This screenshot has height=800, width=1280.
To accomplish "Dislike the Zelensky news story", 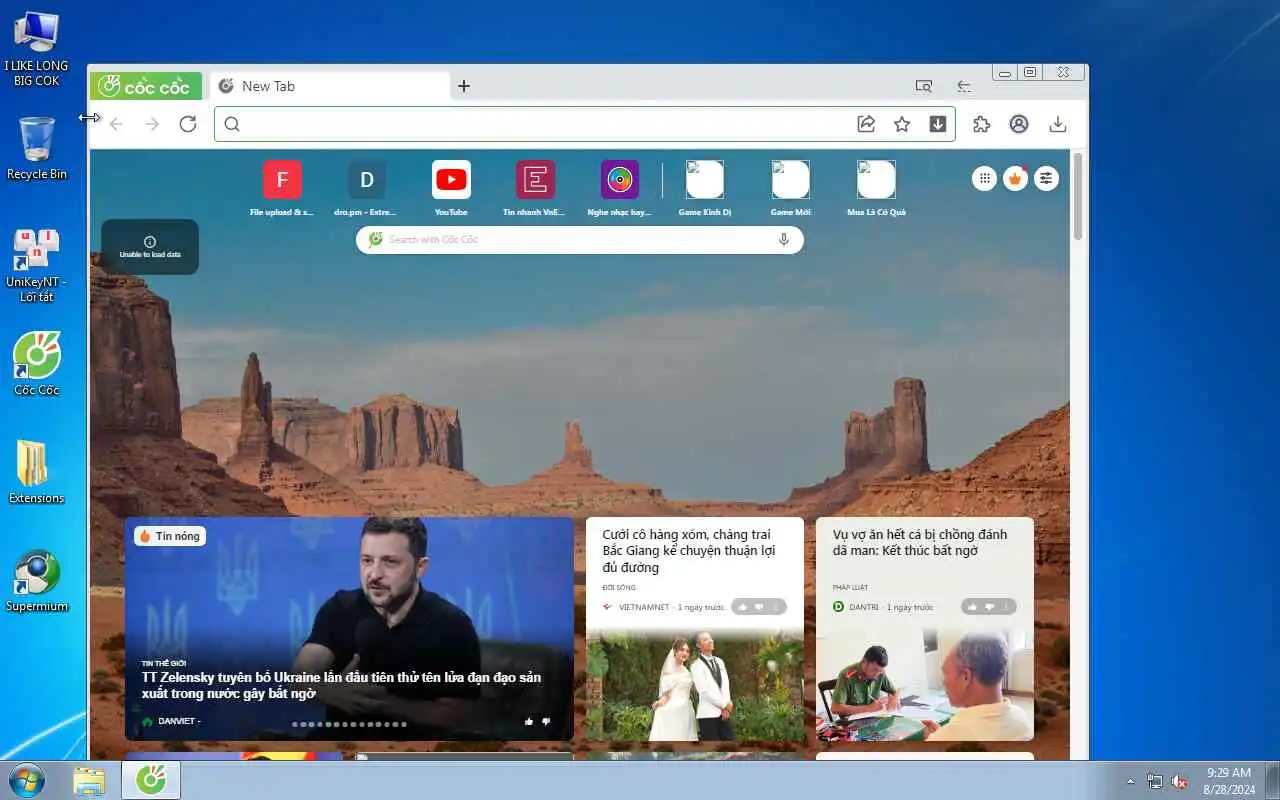I will click(x=546, y=721).
